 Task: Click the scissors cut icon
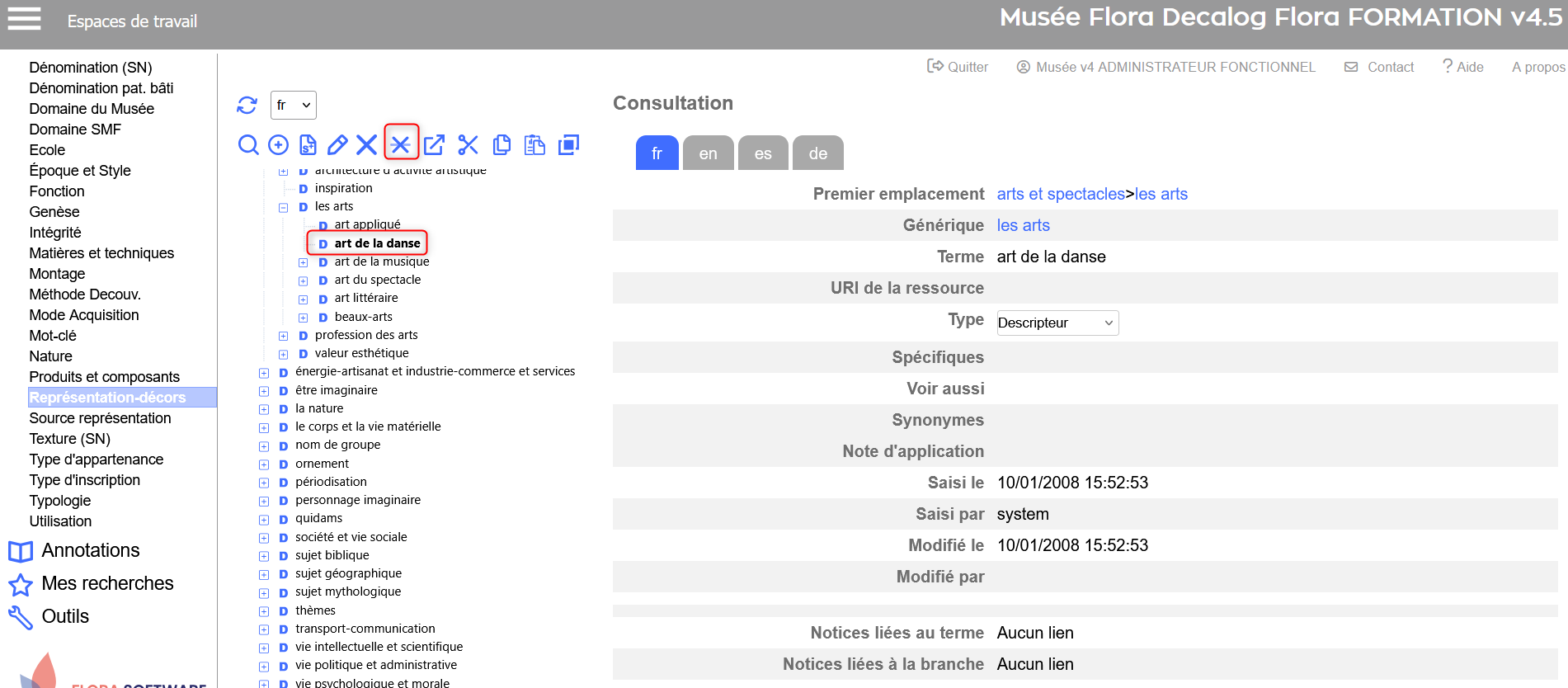pos(468,145)
